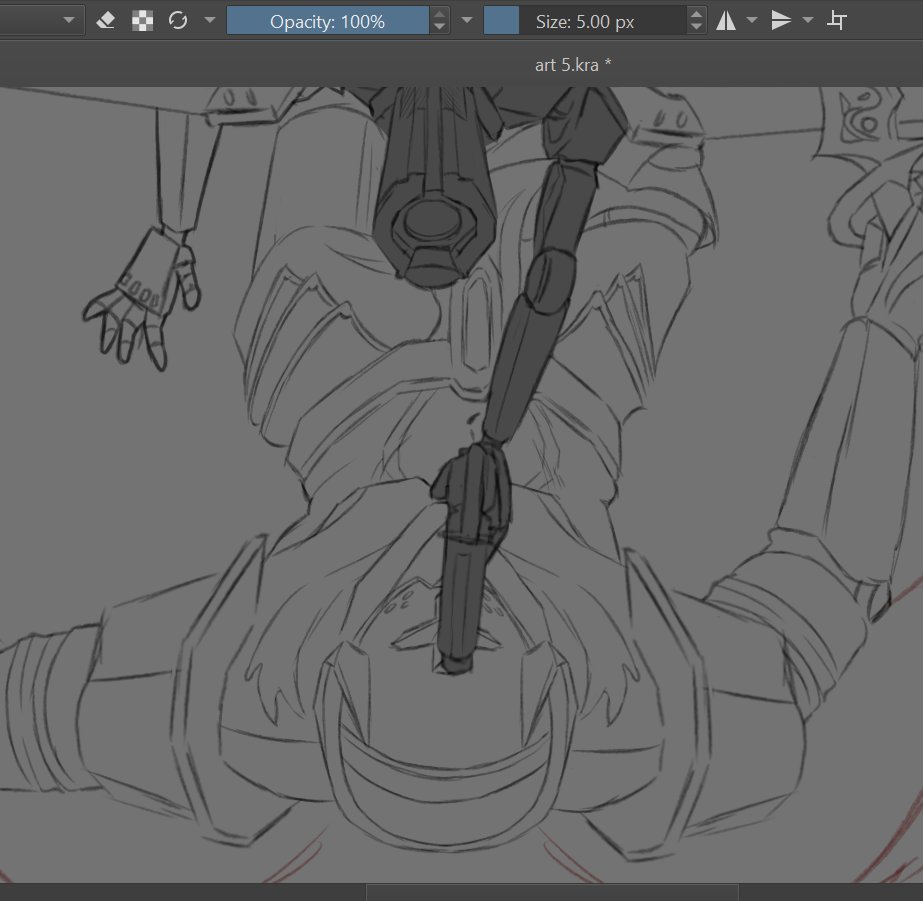Image resolution: width=923 pixels, height=901 pixels.
Task: Click reload original brush preset icon
Action: tap(178, 21)
